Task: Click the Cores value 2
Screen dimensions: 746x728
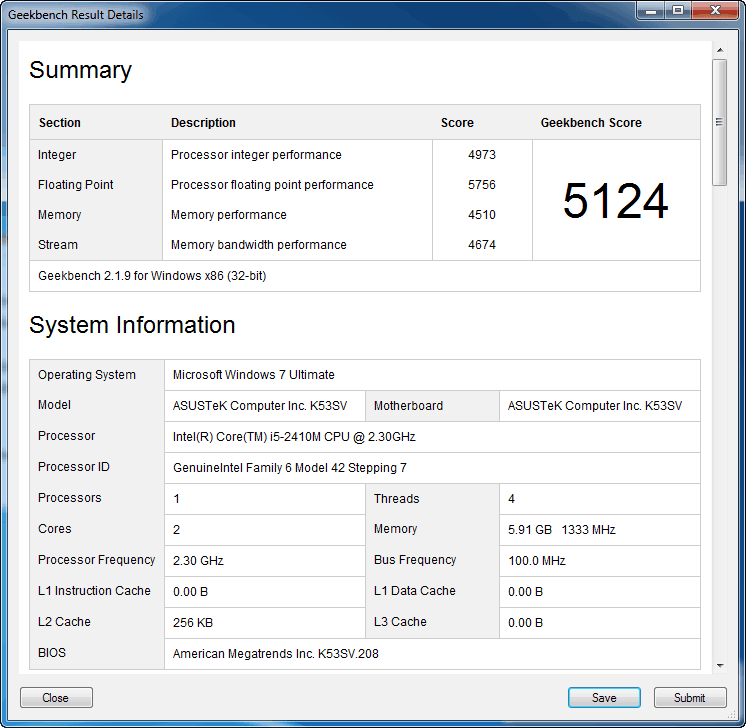Action: click(x=177, y=530)
